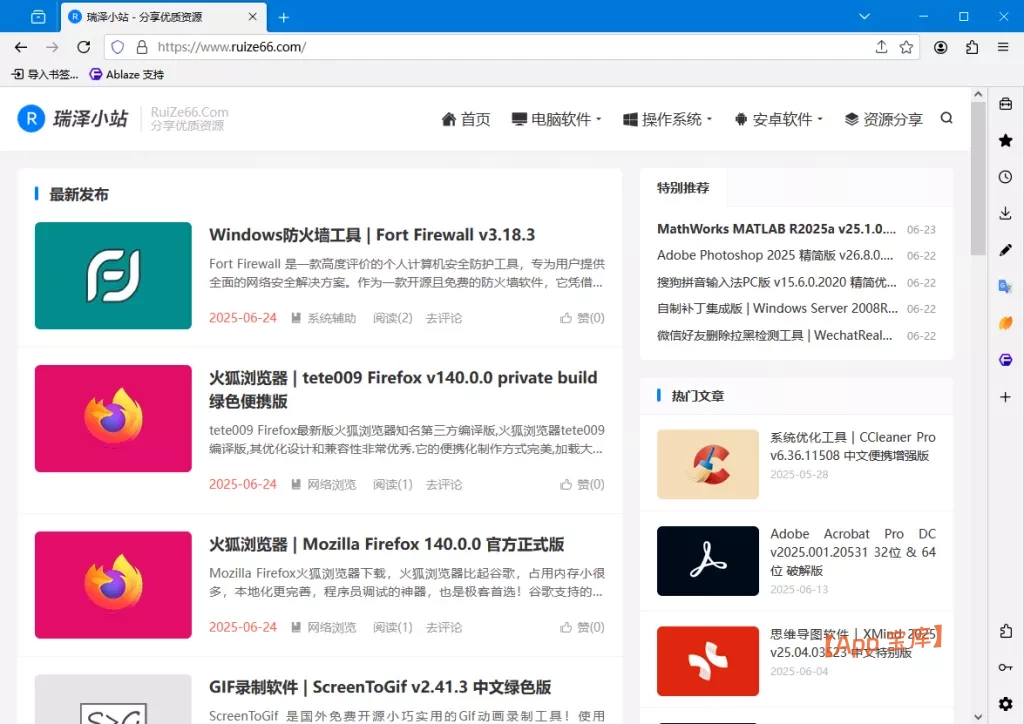The height and width of the screenshot is (724, 1024).
Task: Open the Extensions puzzle icon in the sidebar
Action: click(x=1005, y=631)
